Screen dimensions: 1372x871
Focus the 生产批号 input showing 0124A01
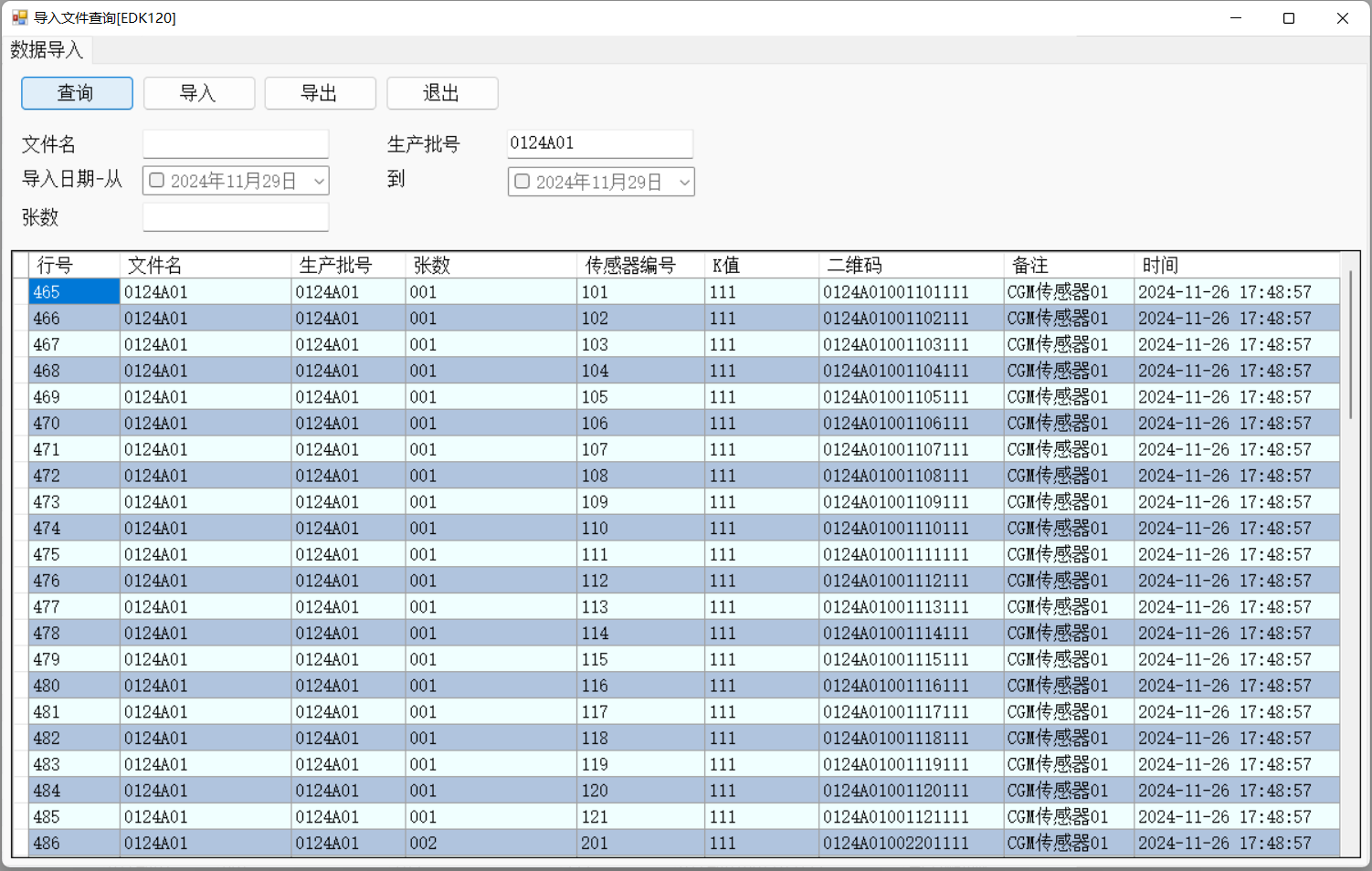600,143
